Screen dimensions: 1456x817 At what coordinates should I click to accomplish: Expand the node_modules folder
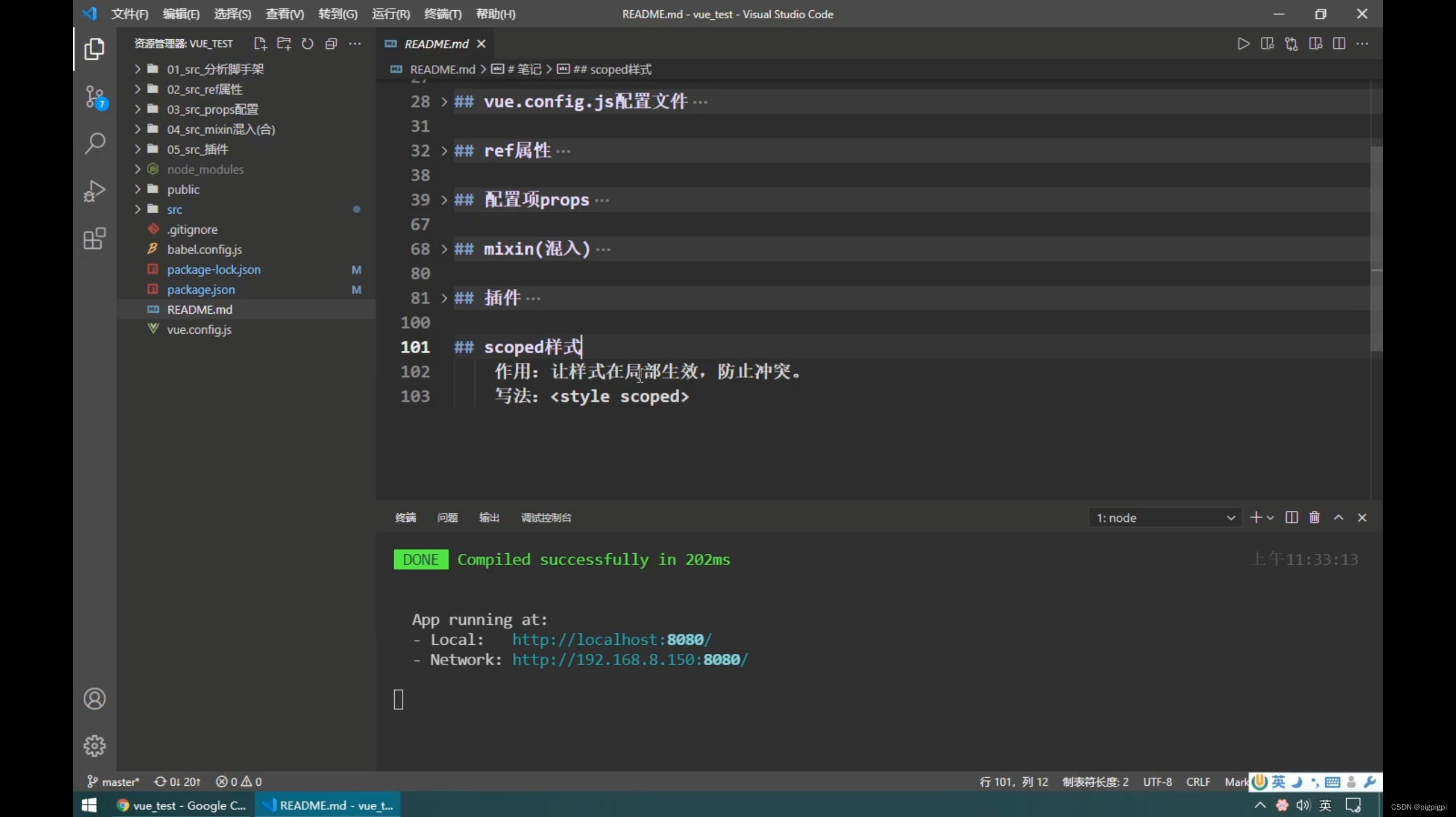pyautogui.click(x=137, y=169)
